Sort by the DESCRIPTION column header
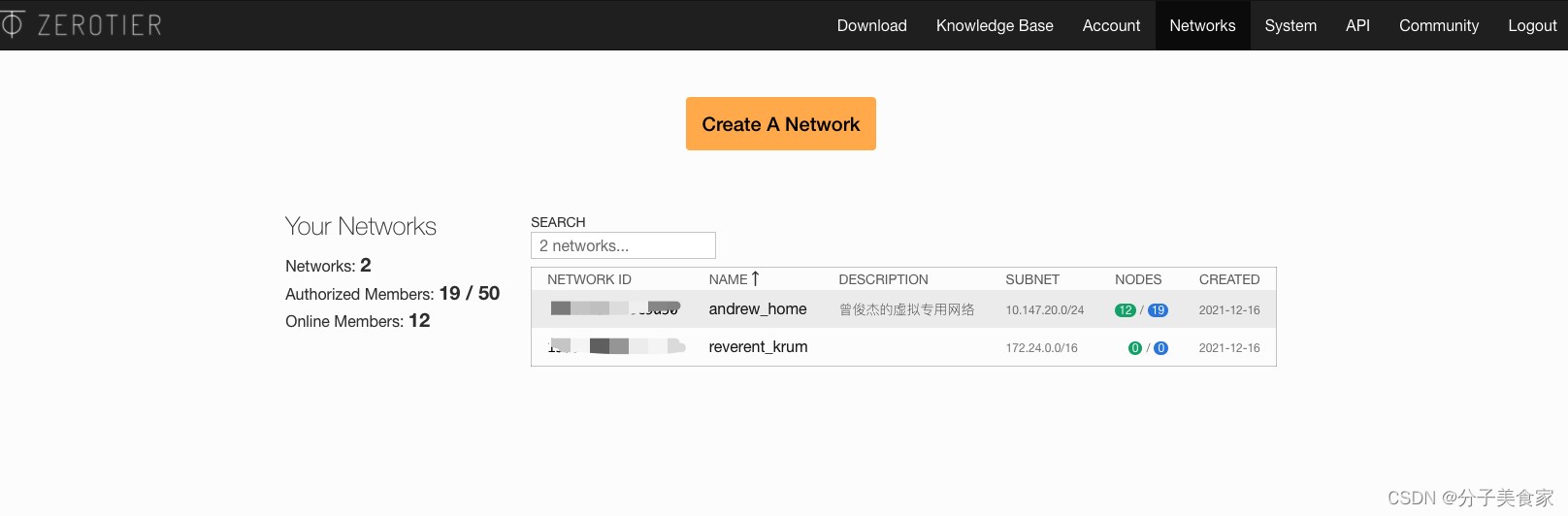 tap(883, 279)
